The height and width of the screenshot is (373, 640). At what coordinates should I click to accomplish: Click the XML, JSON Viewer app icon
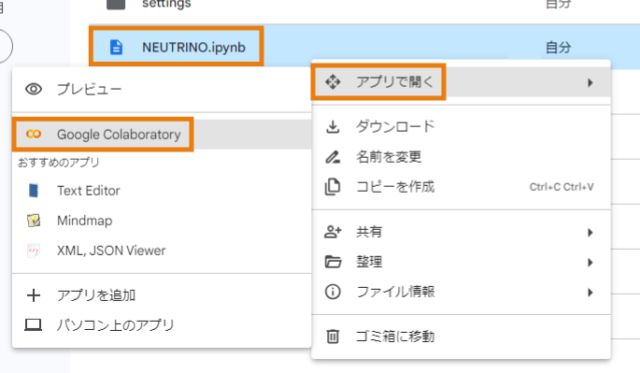[33, 251]
